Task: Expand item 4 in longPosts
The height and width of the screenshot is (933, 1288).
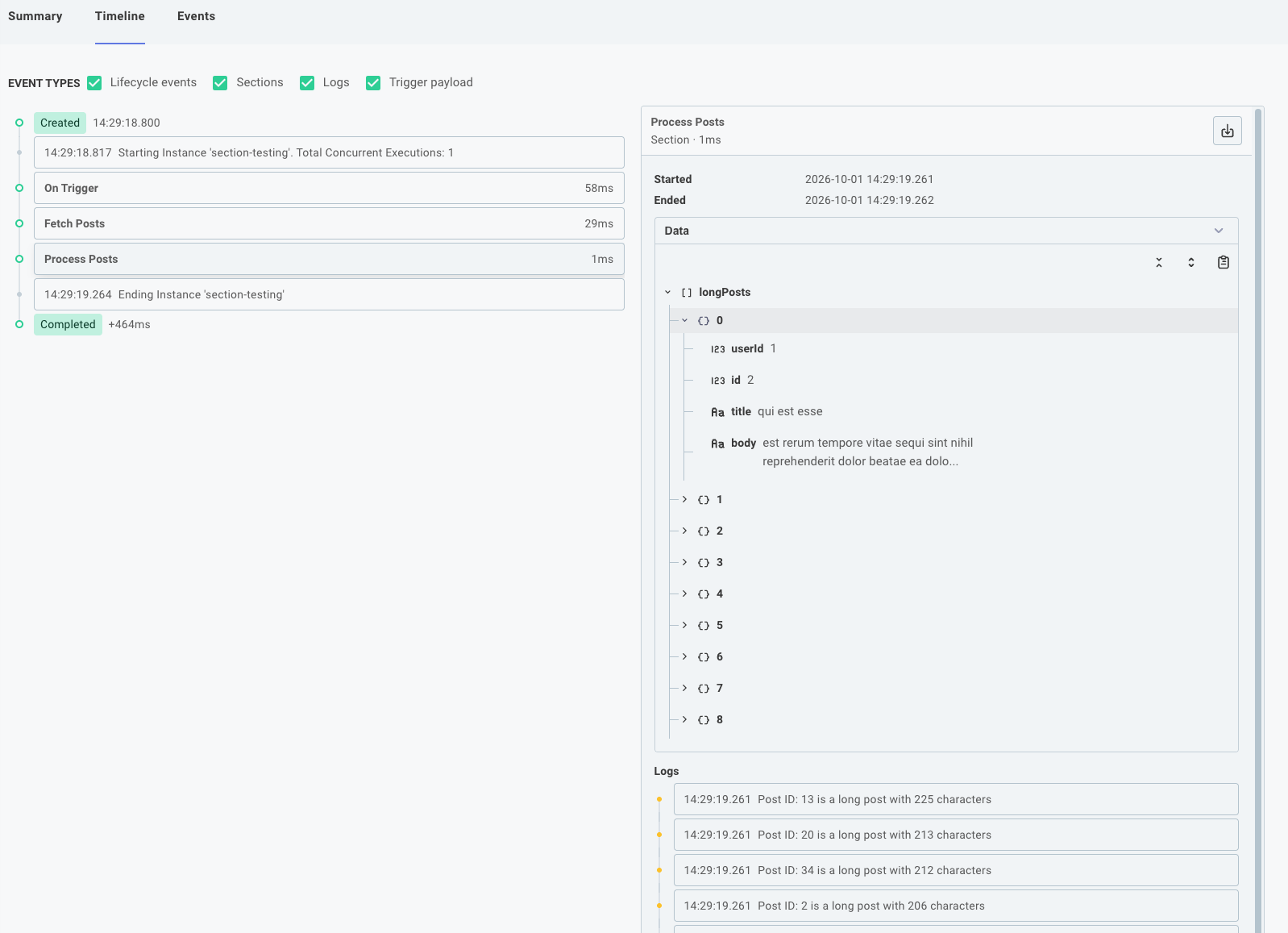Action: click(685, 594)
